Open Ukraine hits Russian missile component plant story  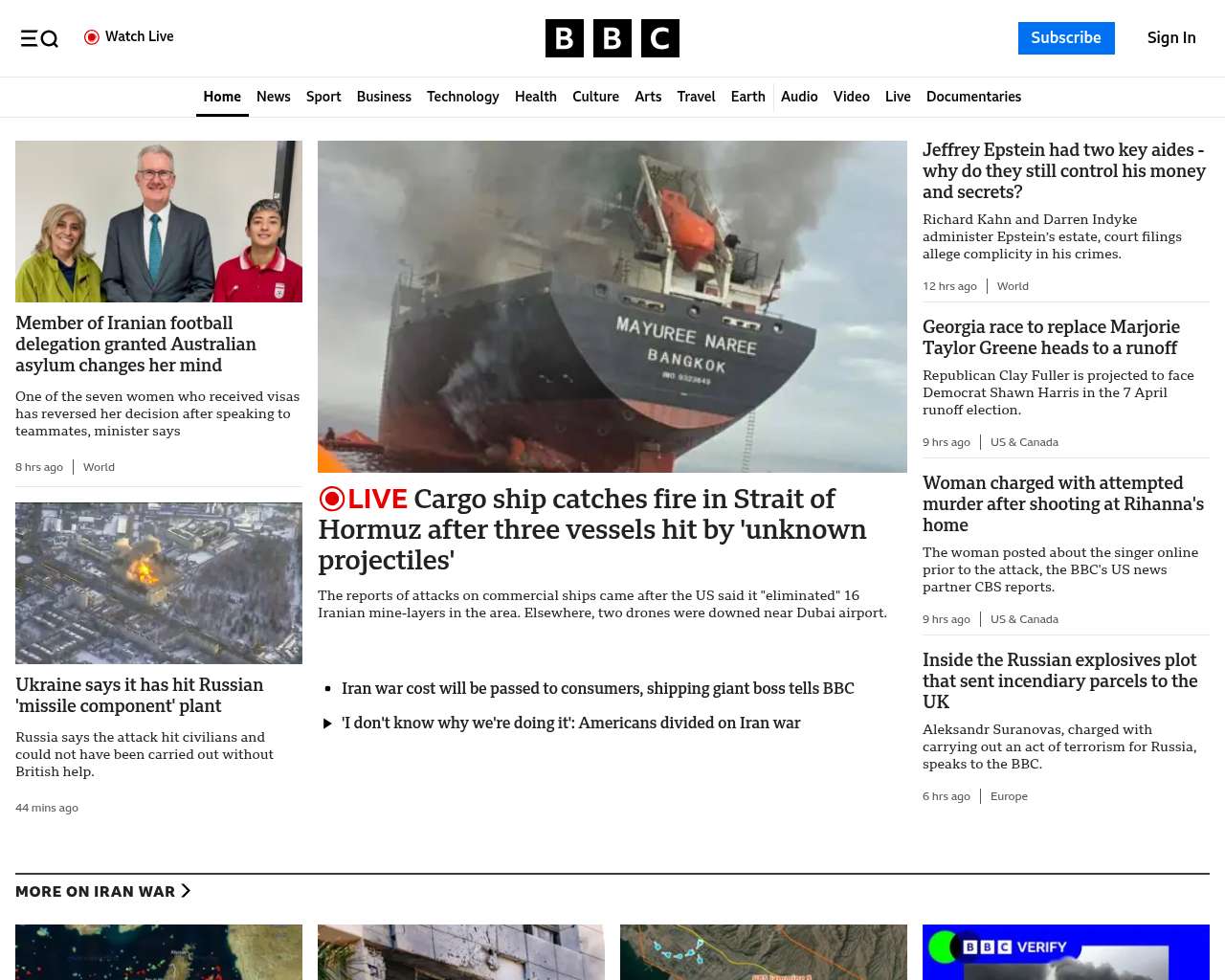pos(140,696)
